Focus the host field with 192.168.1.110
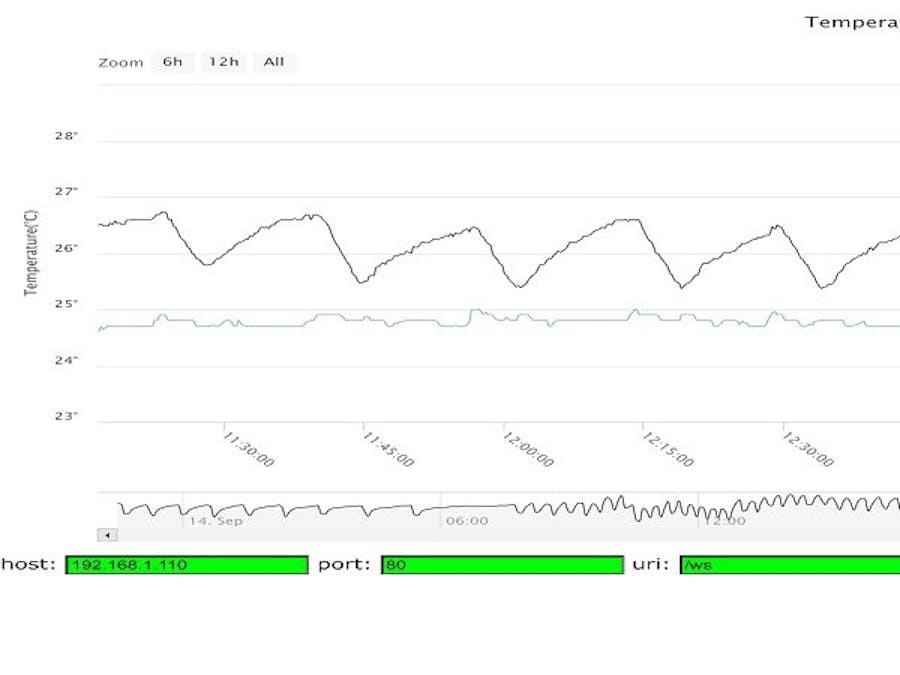 (187, 565)
